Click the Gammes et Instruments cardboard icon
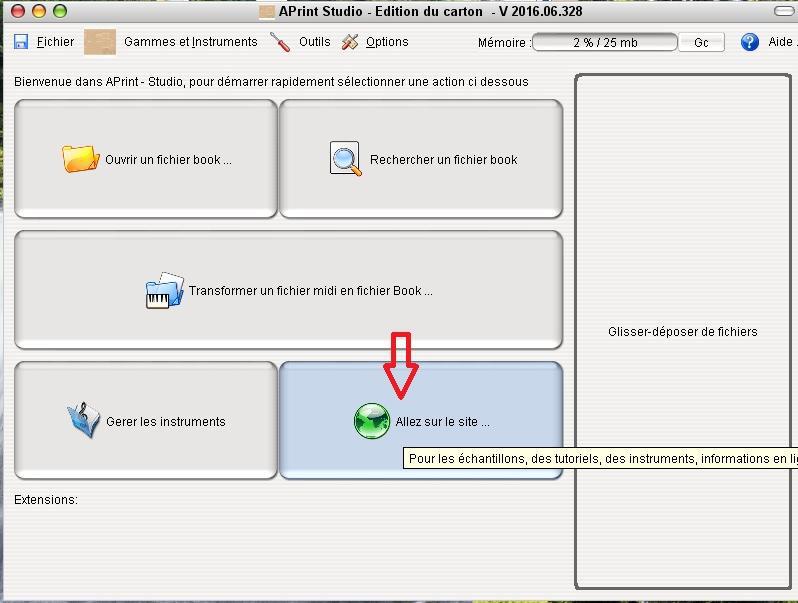The width and height of the screenshot is (798, 603). coord(100,42)
